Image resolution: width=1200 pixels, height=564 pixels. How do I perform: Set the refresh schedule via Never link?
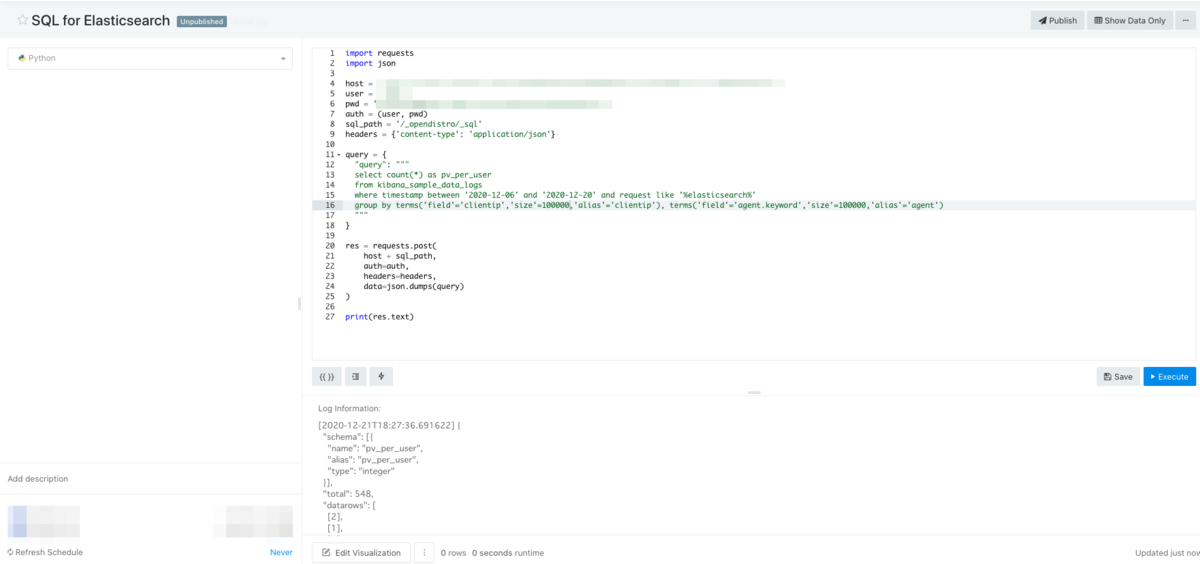click(281, 552)
